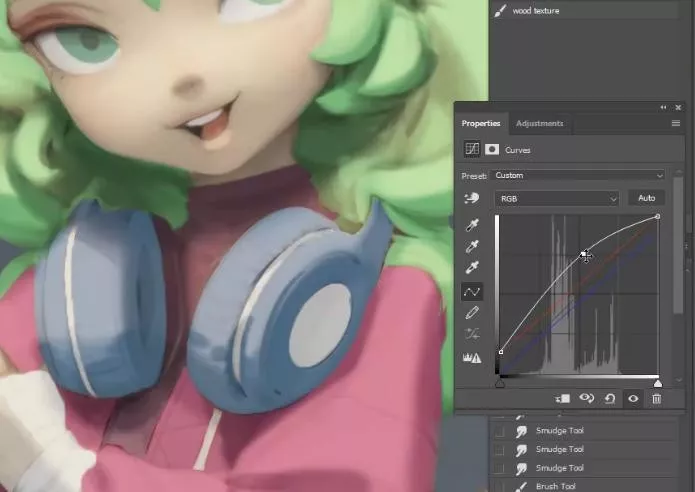This screenshot has height=492, width=695.
Task: Click the white point input slider triangle
Action: tap(657, 383)
